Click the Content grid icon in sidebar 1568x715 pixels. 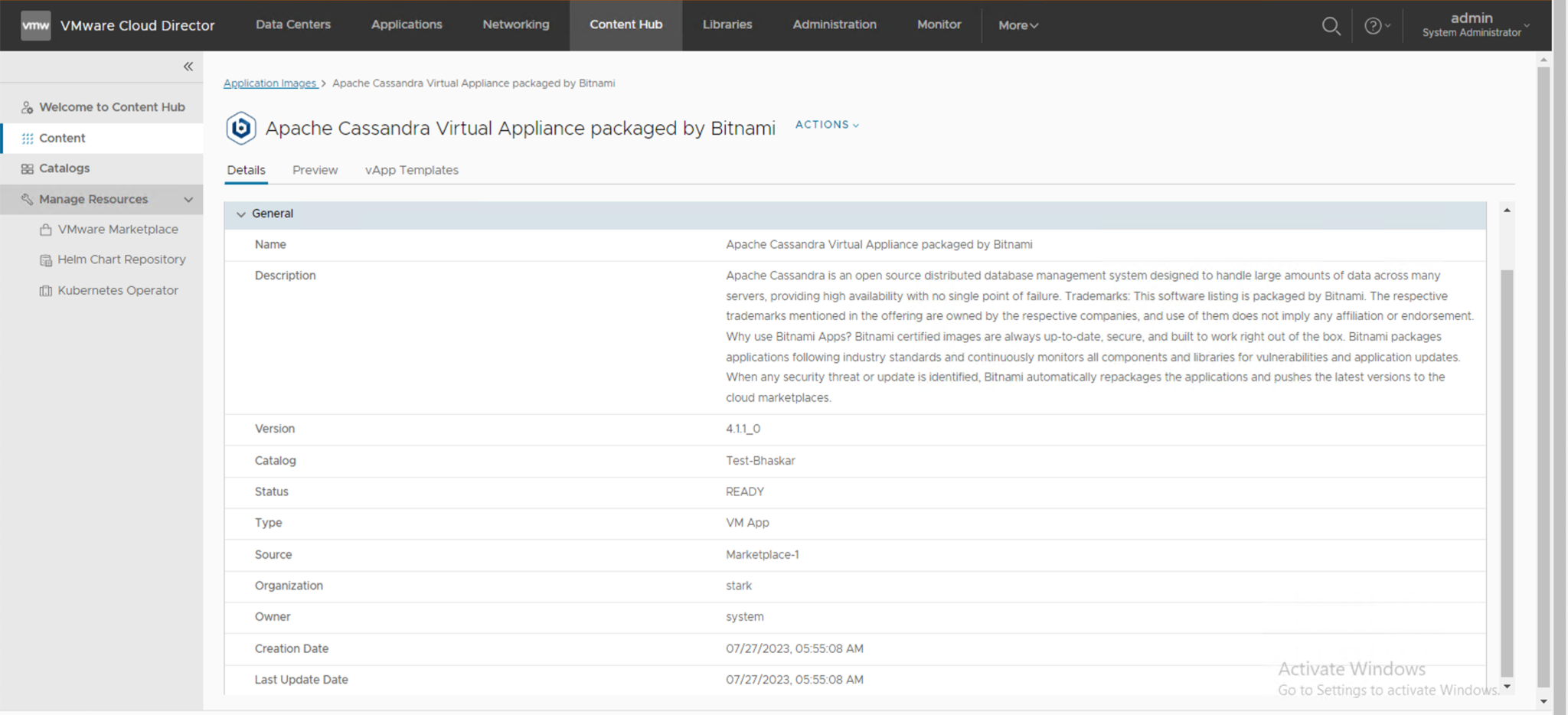coord(28,138)
